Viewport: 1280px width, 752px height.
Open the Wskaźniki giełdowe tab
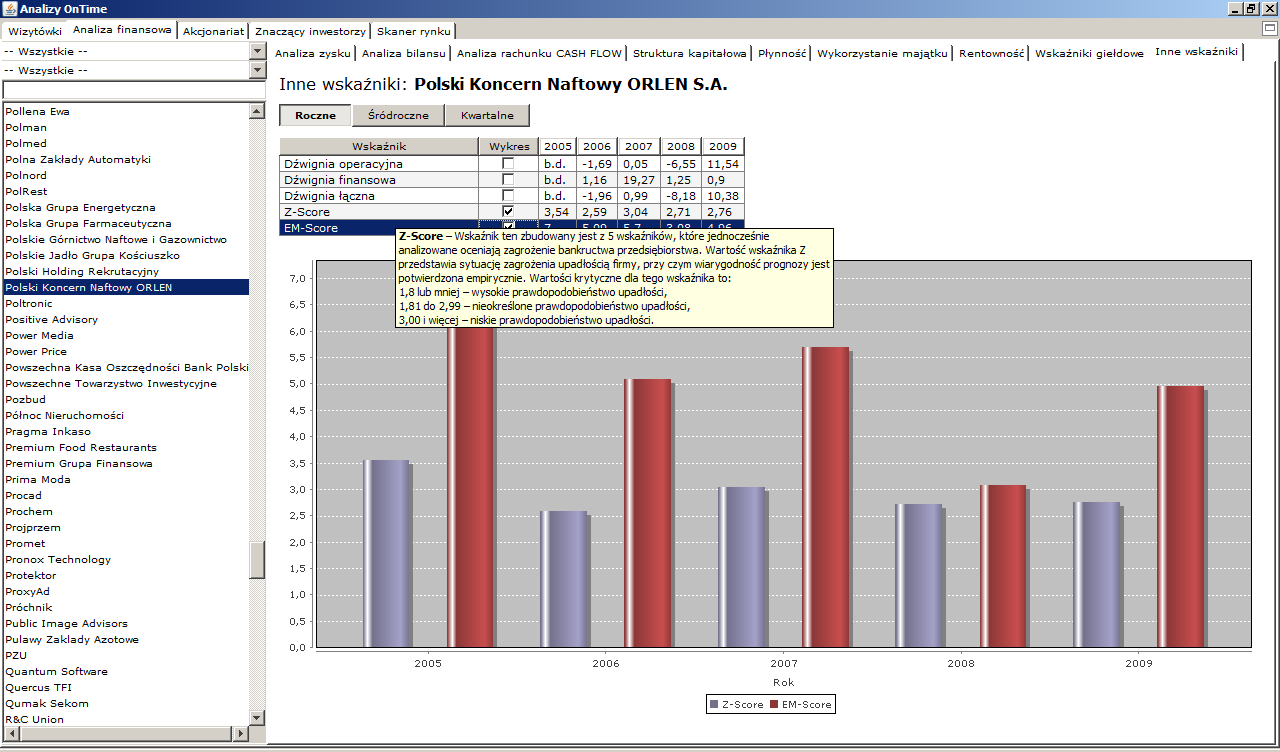(x=1089, y=54)
